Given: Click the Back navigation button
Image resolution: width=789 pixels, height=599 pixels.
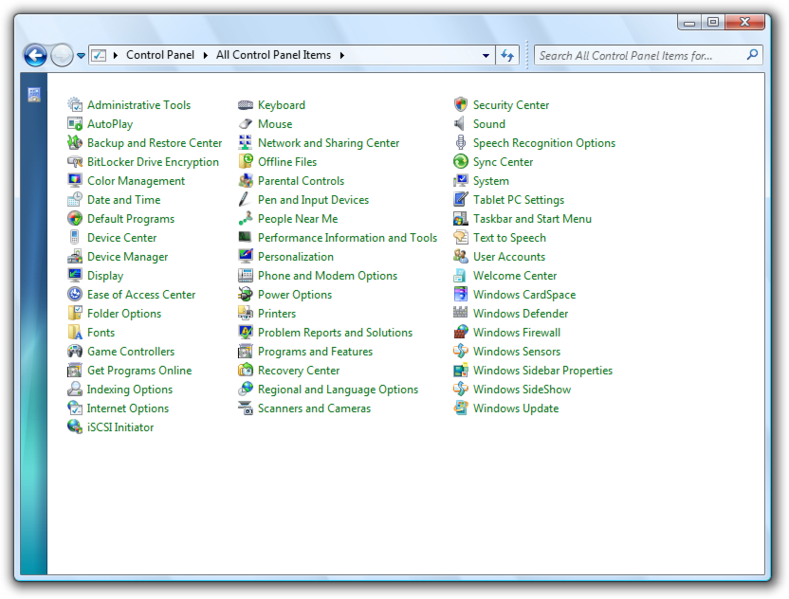Looking at the screenshot, I should (35, 56).
